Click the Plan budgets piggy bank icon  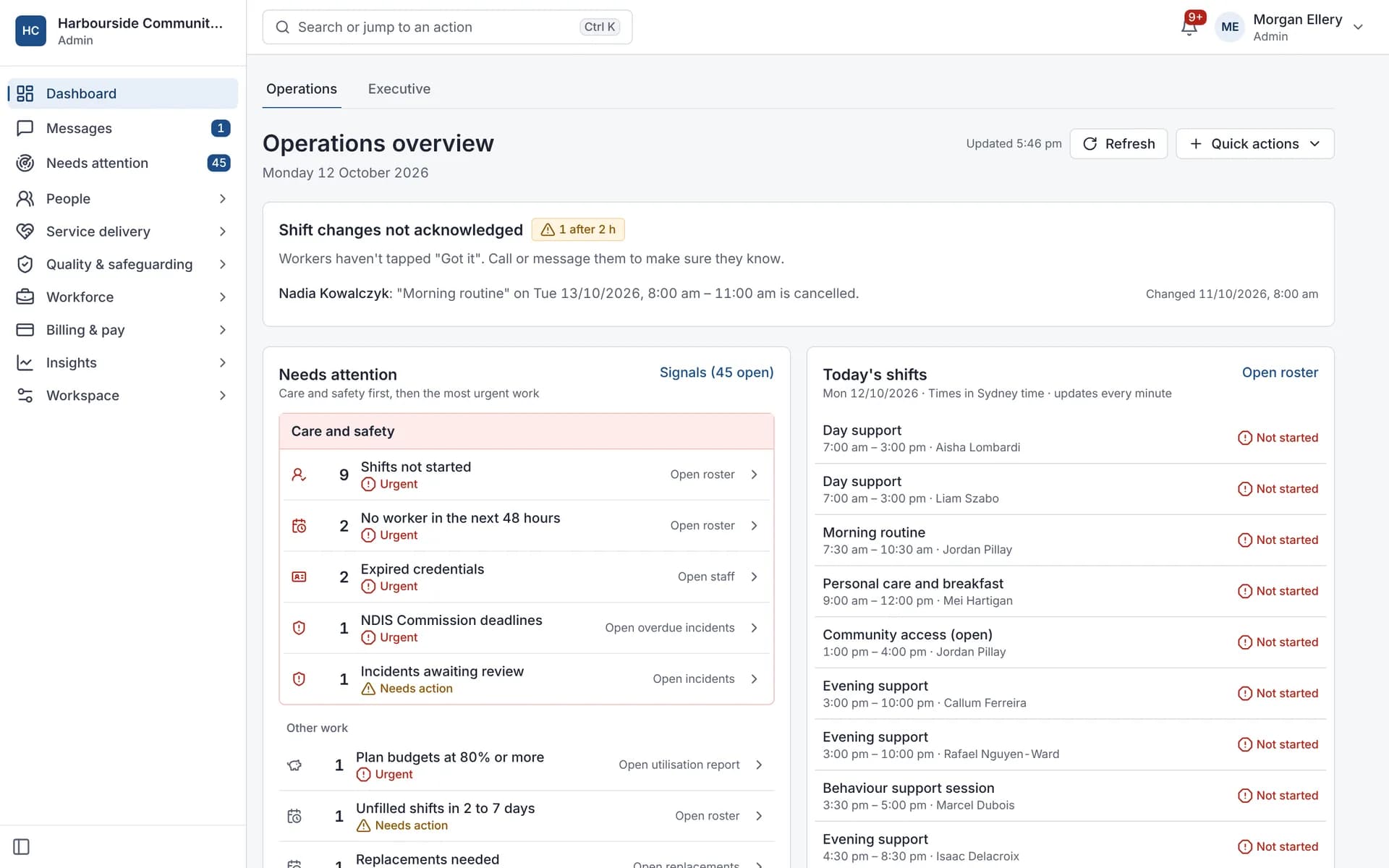pyautogui.click(x=294, y=765)
